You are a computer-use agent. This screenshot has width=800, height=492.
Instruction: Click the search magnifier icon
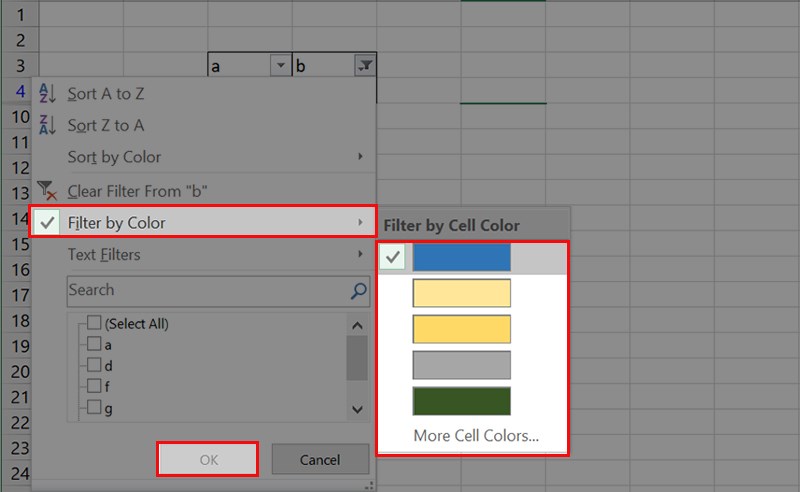[359, 291]
